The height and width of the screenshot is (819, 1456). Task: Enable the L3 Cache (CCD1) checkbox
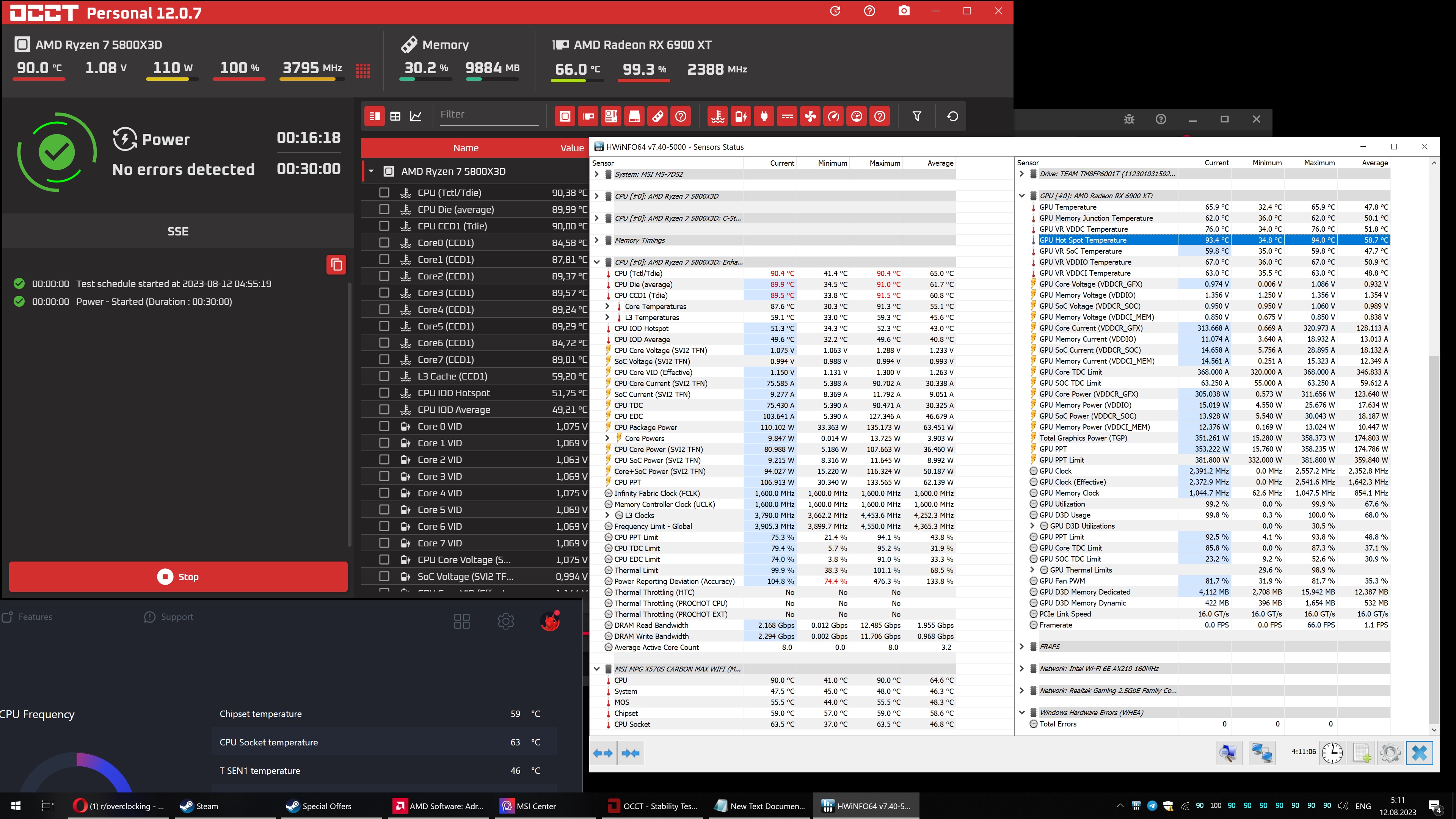coord(384,377)
